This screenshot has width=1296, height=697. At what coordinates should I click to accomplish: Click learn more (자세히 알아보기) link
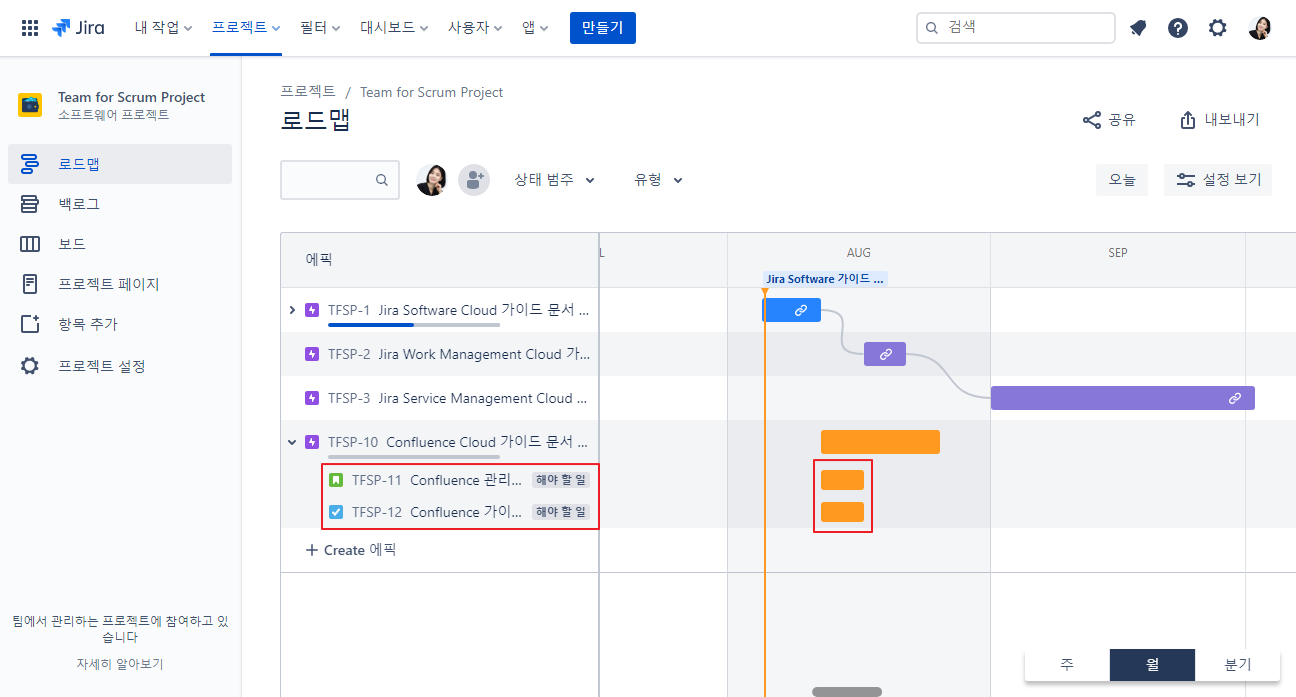click(120, 664)
